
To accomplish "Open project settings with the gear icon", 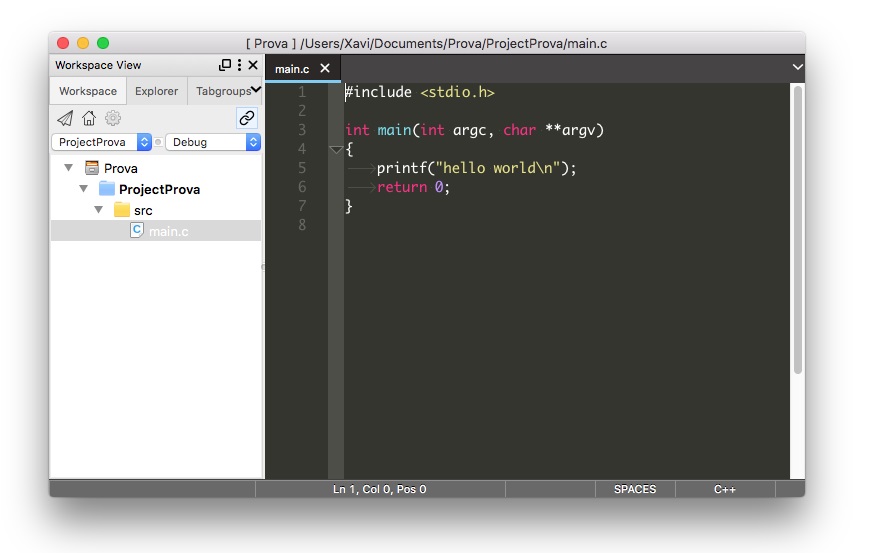I will pos(113,118).
